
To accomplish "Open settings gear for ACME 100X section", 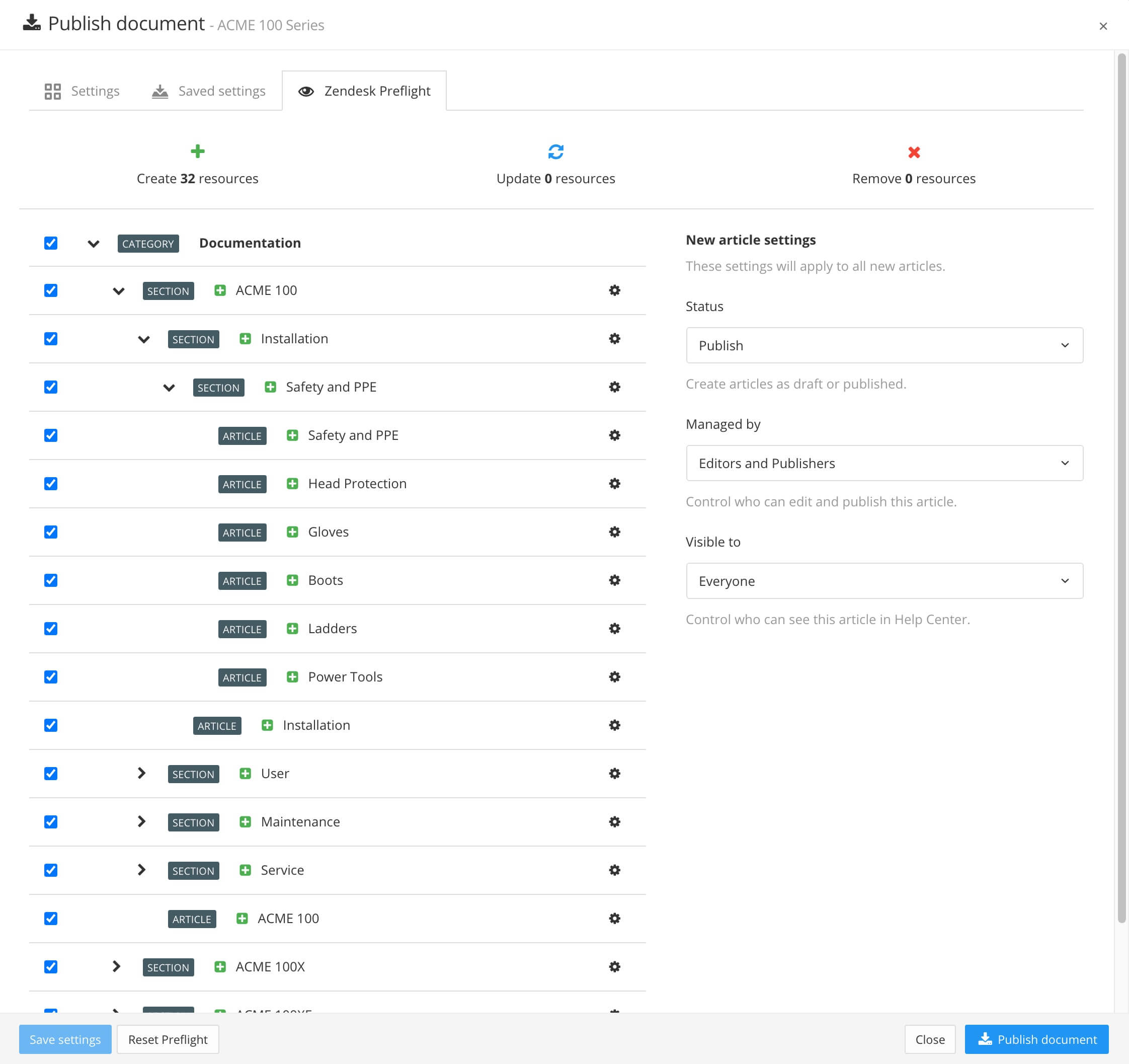I will point(614,966).
